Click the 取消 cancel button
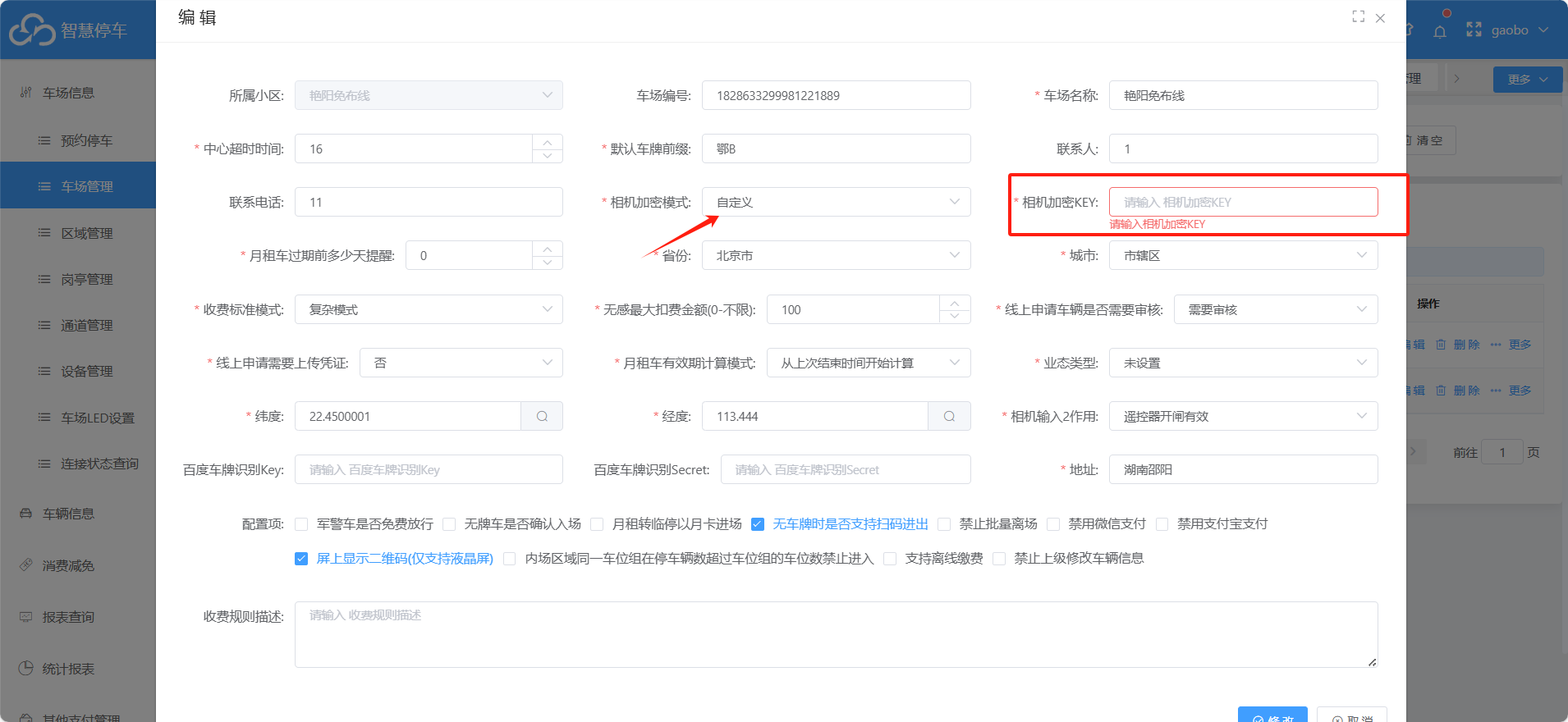The width and height of the screenshot is (1568, 722). tap(1352, 715)
